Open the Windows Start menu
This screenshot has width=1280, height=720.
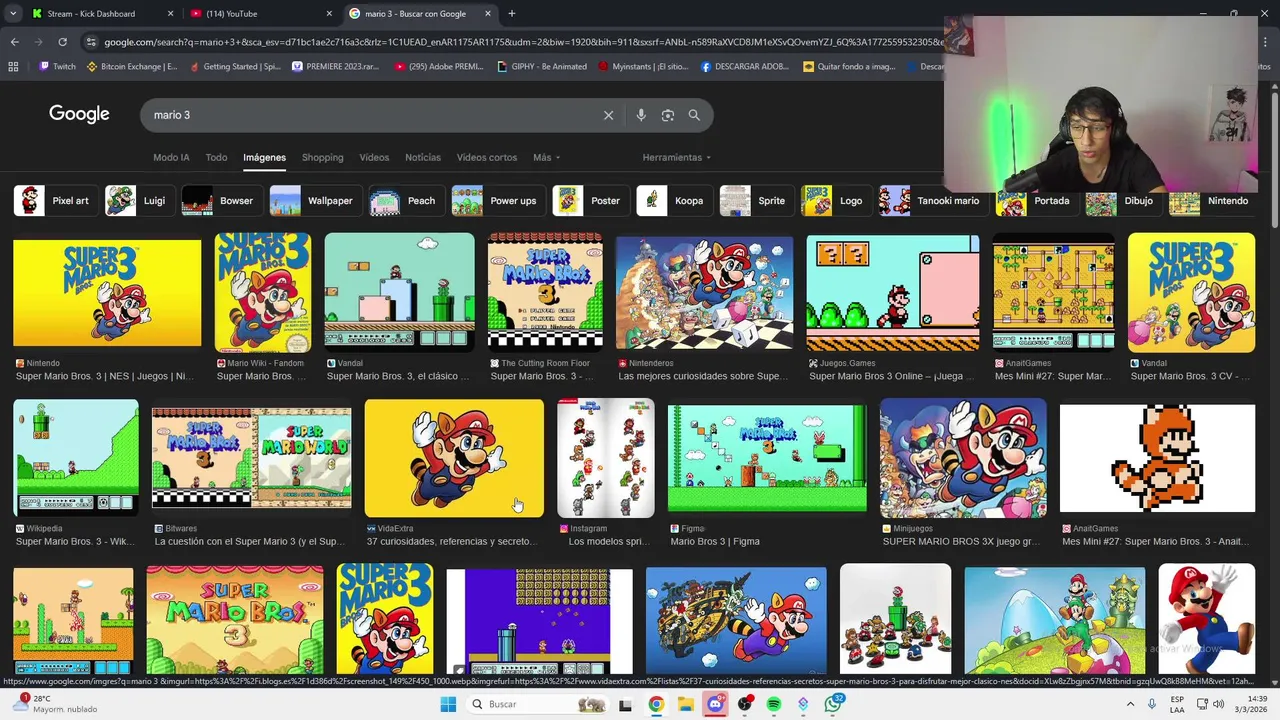click(x=448, y=704)
